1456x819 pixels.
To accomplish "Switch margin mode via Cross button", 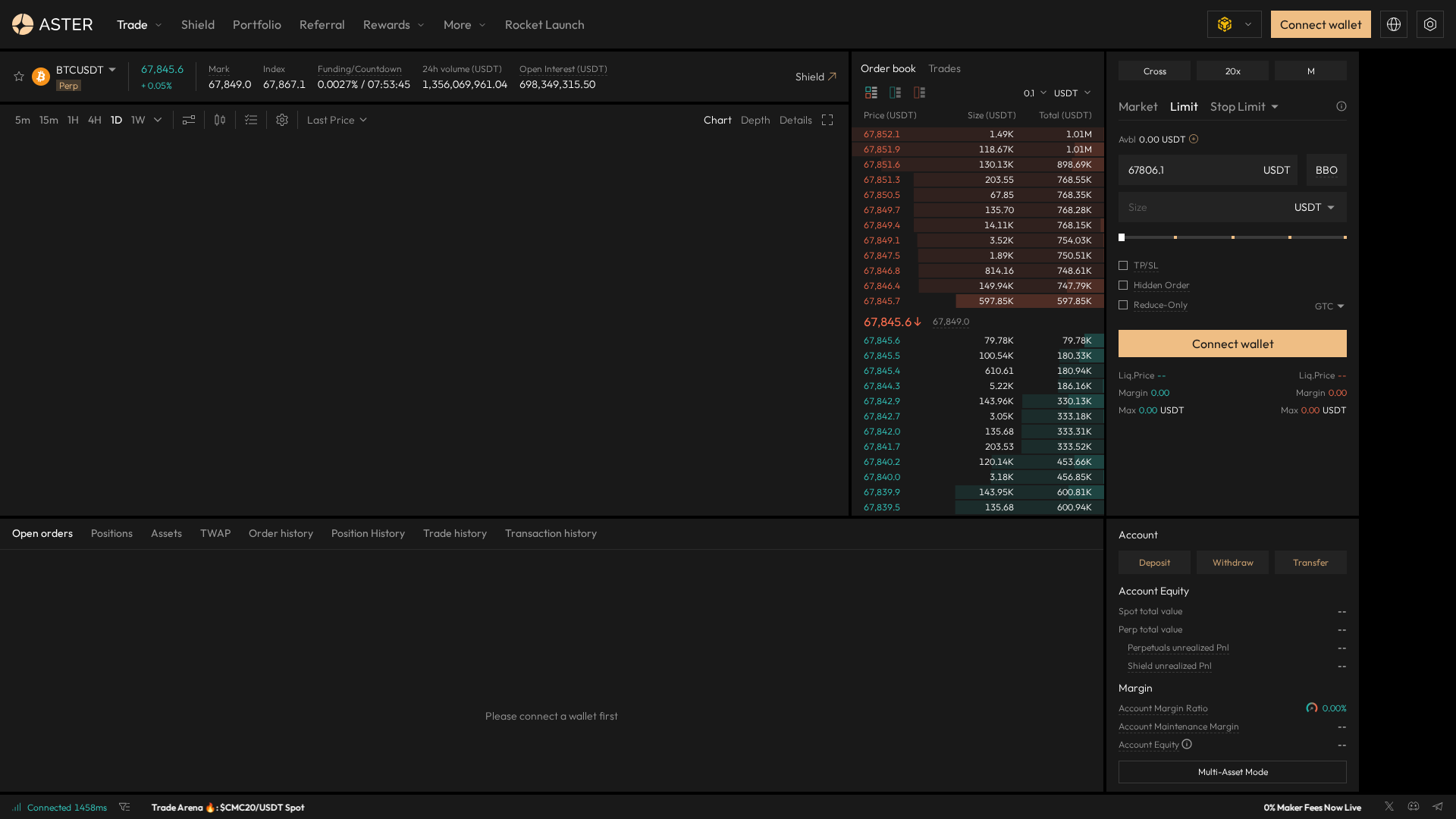I will (x=1154, y=71).
